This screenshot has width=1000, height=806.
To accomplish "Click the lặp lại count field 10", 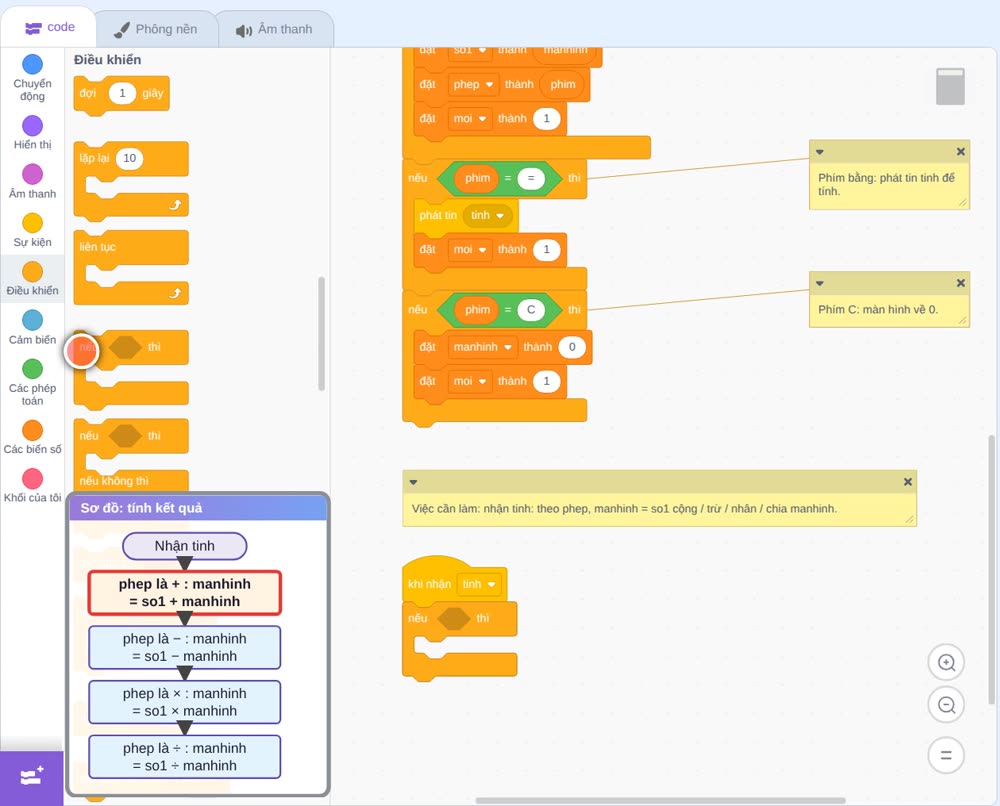I will coord(129,158).
